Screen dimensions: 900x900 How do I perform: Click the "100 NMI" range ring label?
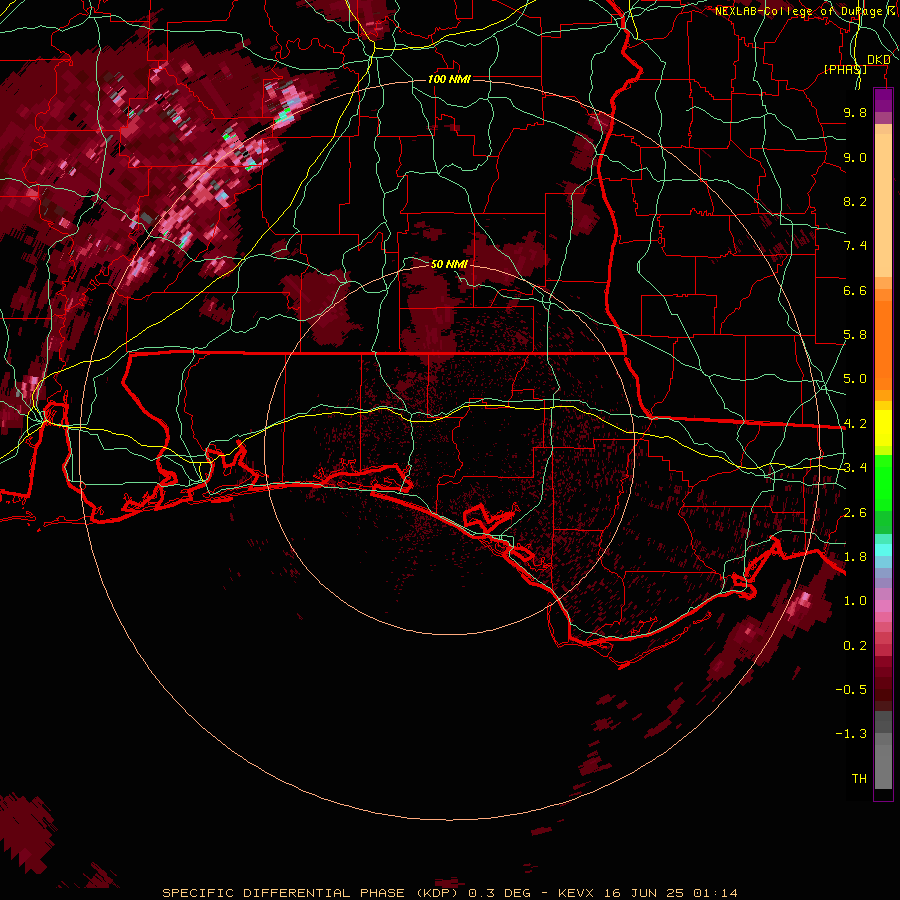coord(449,79)
